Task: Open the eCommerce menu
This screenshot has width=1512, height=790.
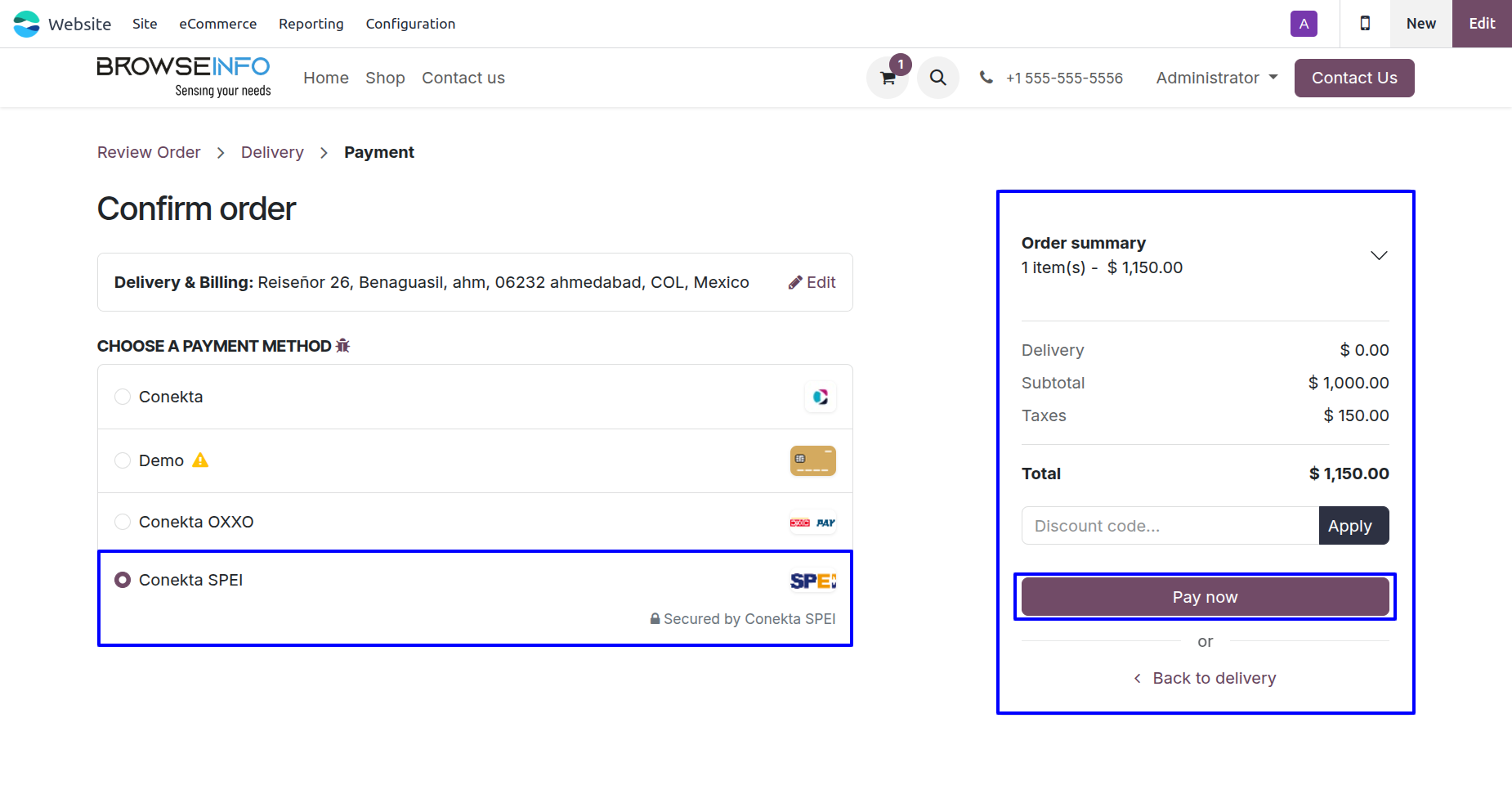Action: coord(218,24)
